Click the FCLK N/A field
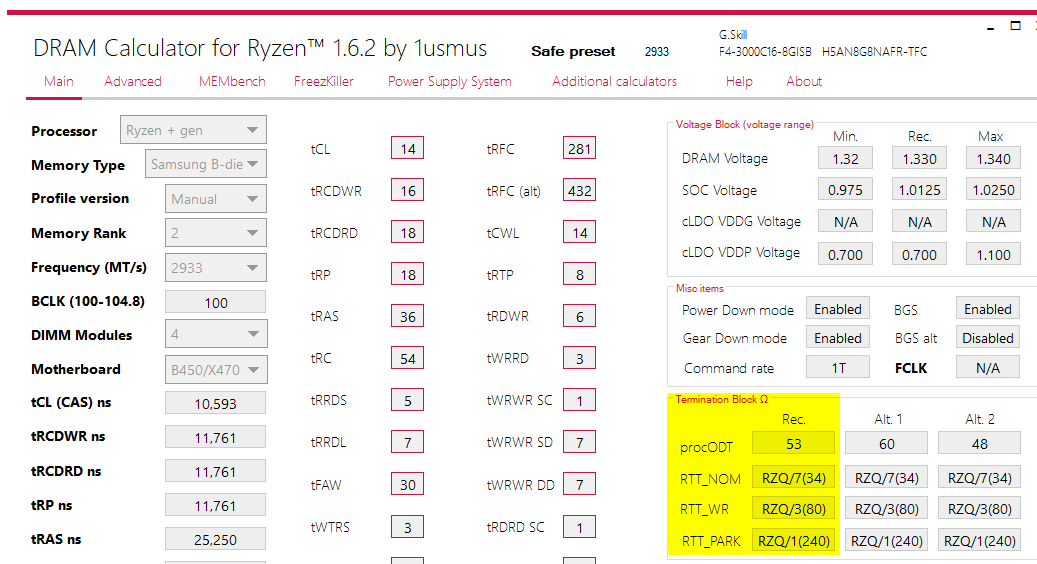Viewport: 1037px width, 564px height. click(x=987, y=368)
